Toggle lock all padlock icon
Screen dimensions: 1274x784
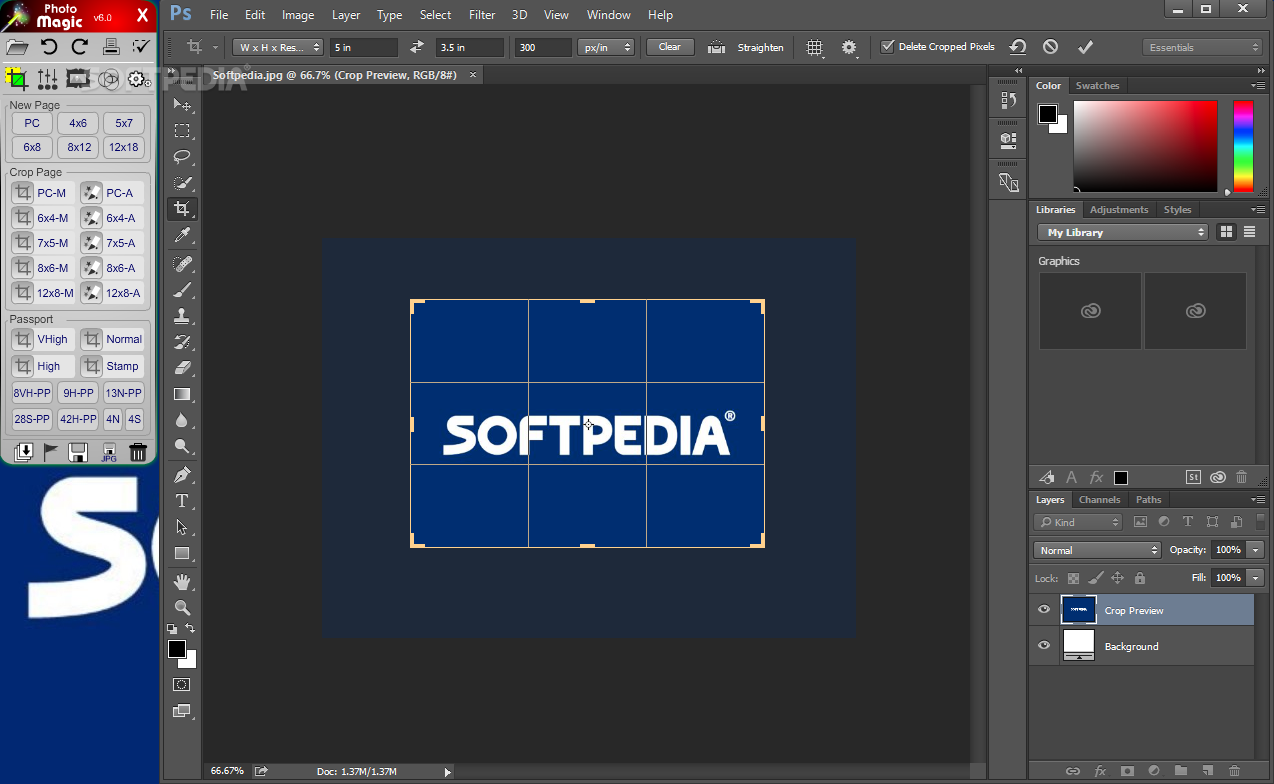tap(1140, 578)
